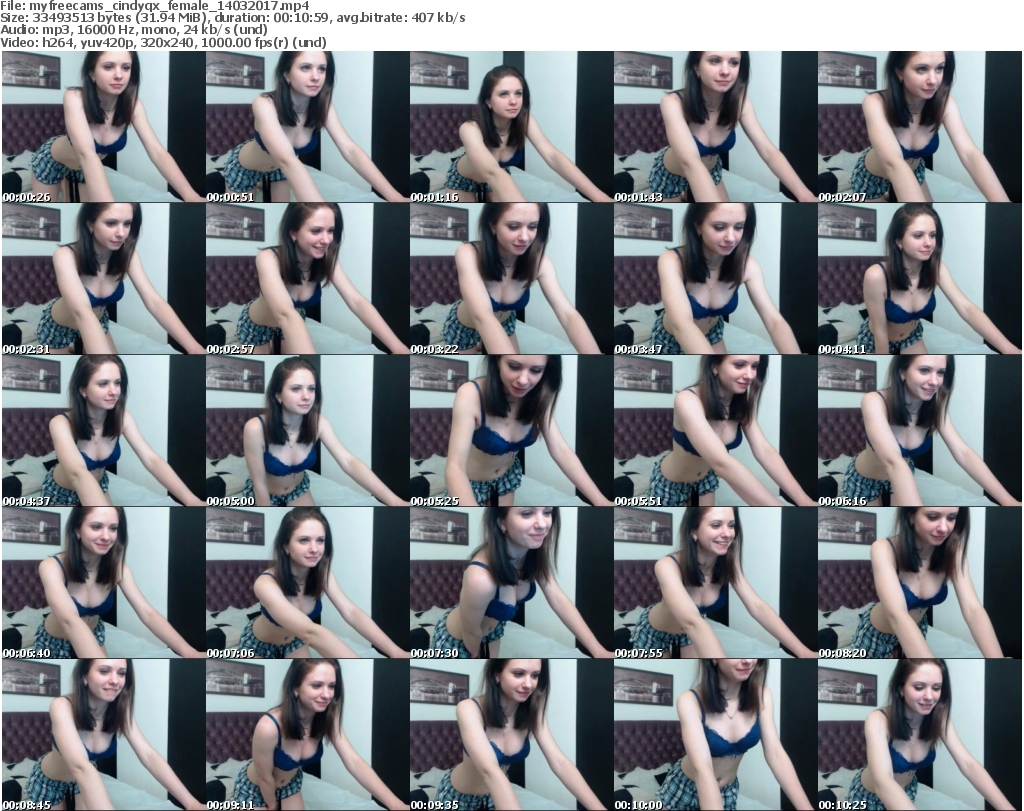Screen dimensions: 1024x811
Task: Select the thumbnail timestamped 00:10:25
Action: click(x=920, y=735)
